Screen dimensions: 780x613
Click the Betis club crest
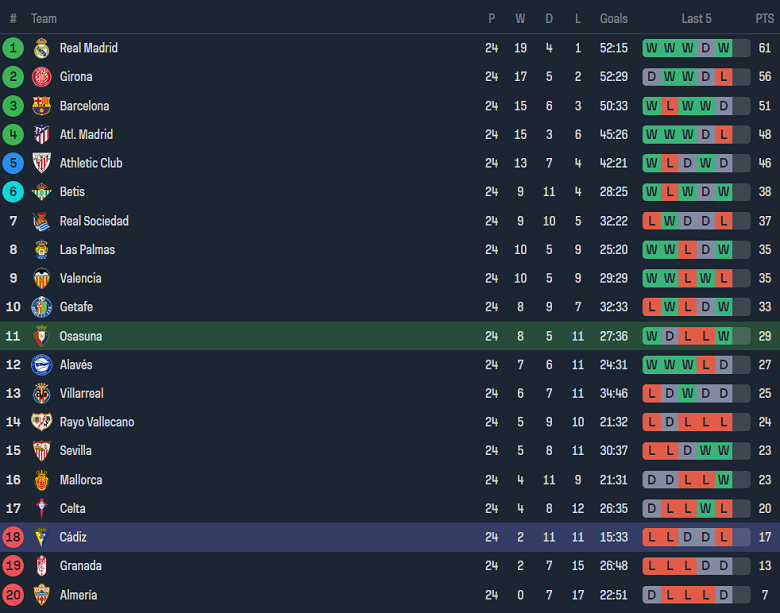[x=41, y=192]
